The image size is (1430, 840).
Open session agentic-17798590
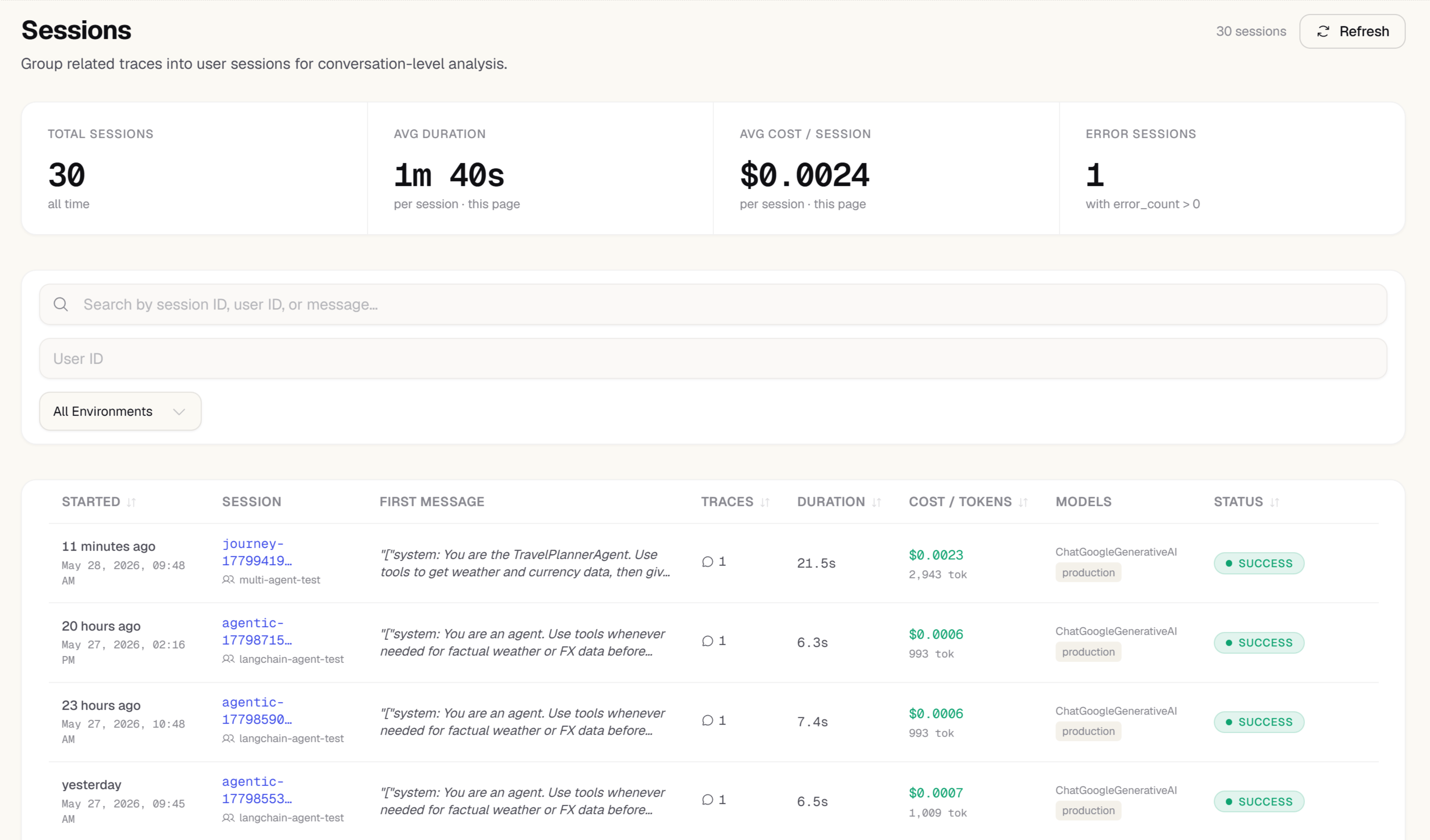[x=256, y=711]
